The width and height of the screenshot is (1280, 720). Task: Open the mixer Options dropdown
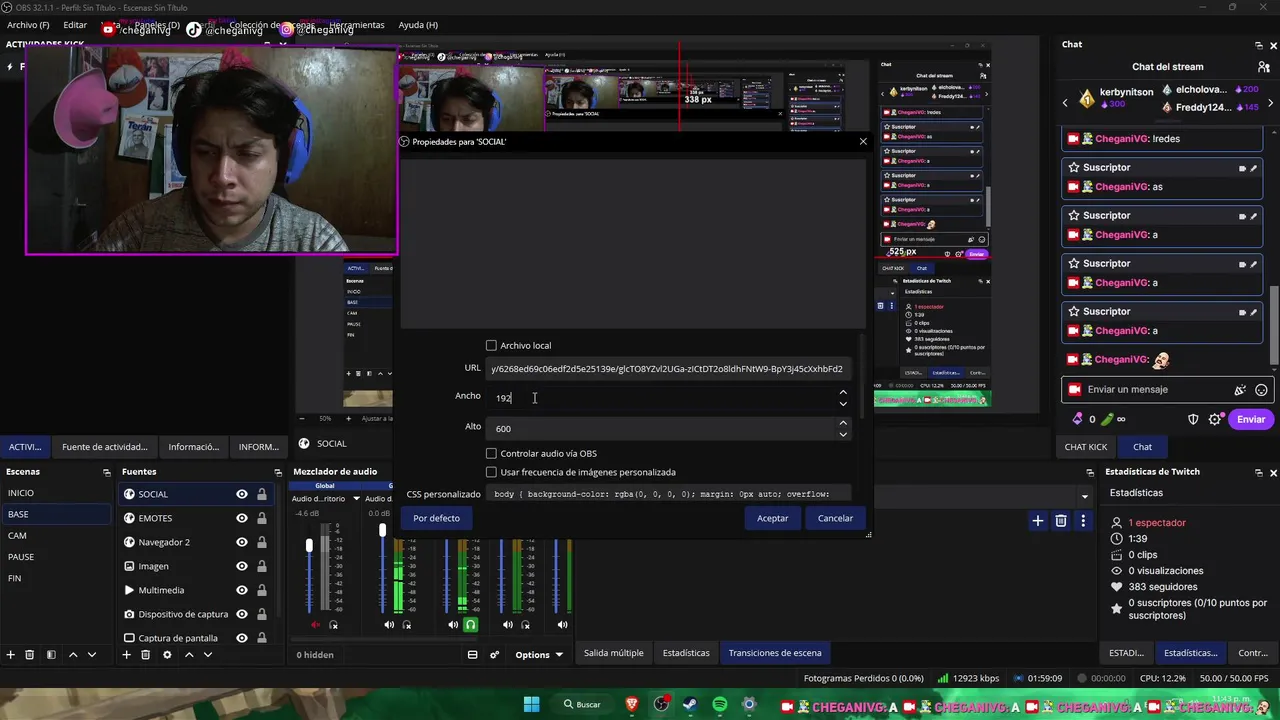(x=539, y=655)
